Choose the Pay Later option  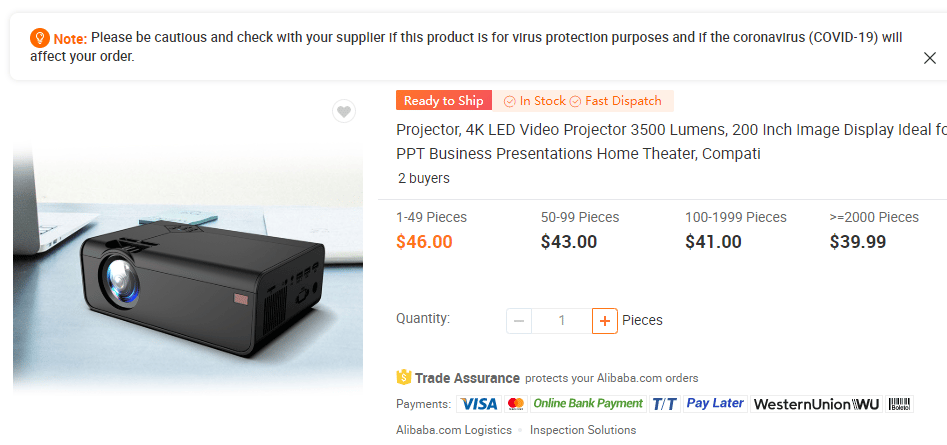(x=716, y=404)
